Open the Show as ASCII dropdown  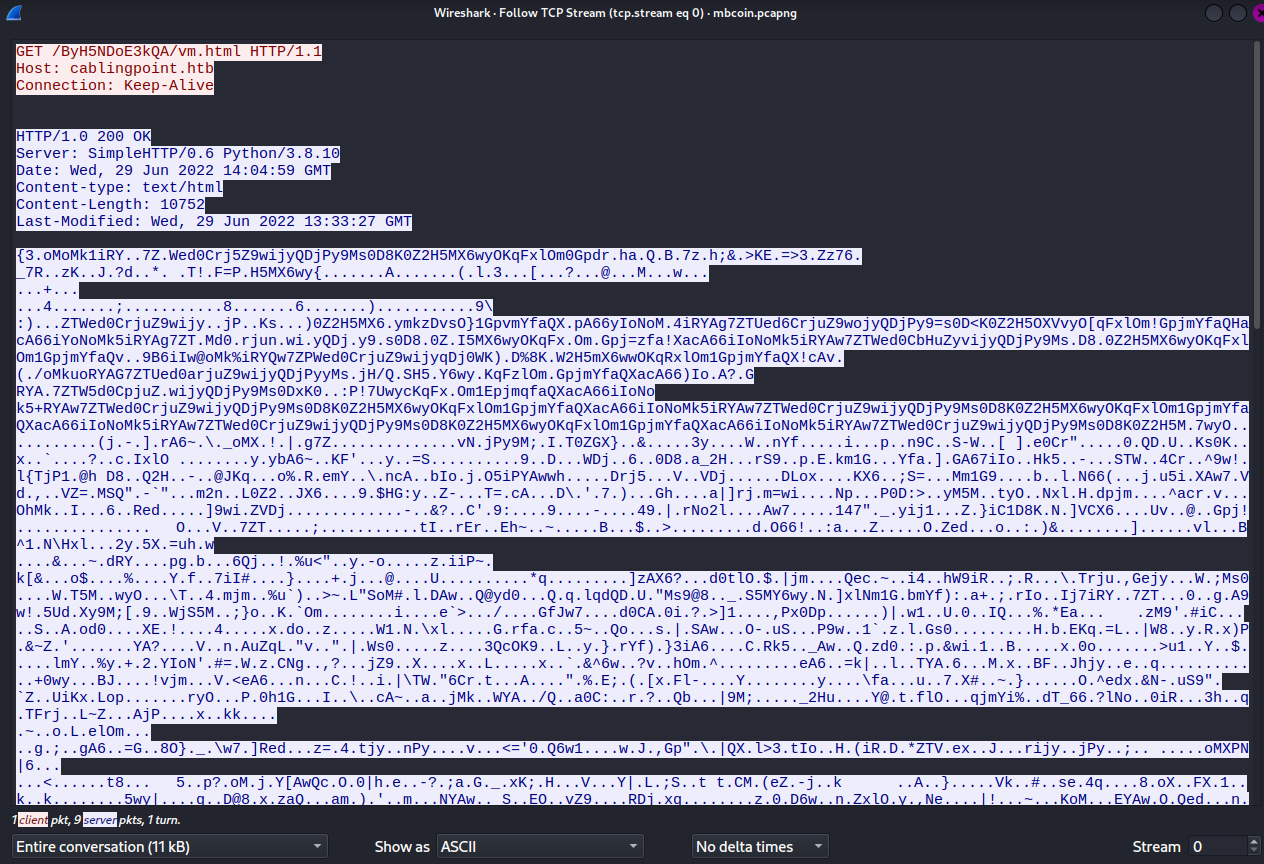click(539, 847)
